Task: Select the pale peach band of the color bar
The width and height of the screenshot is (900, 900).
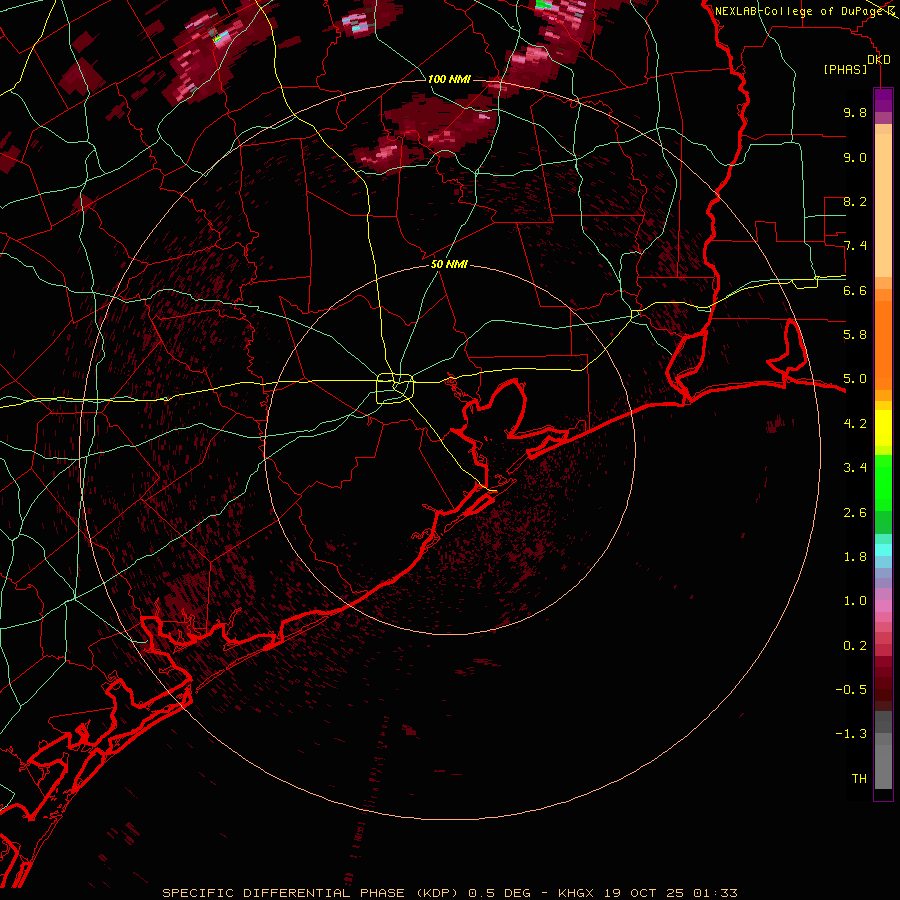Action: pyautogui.click(x=883, y=205)
